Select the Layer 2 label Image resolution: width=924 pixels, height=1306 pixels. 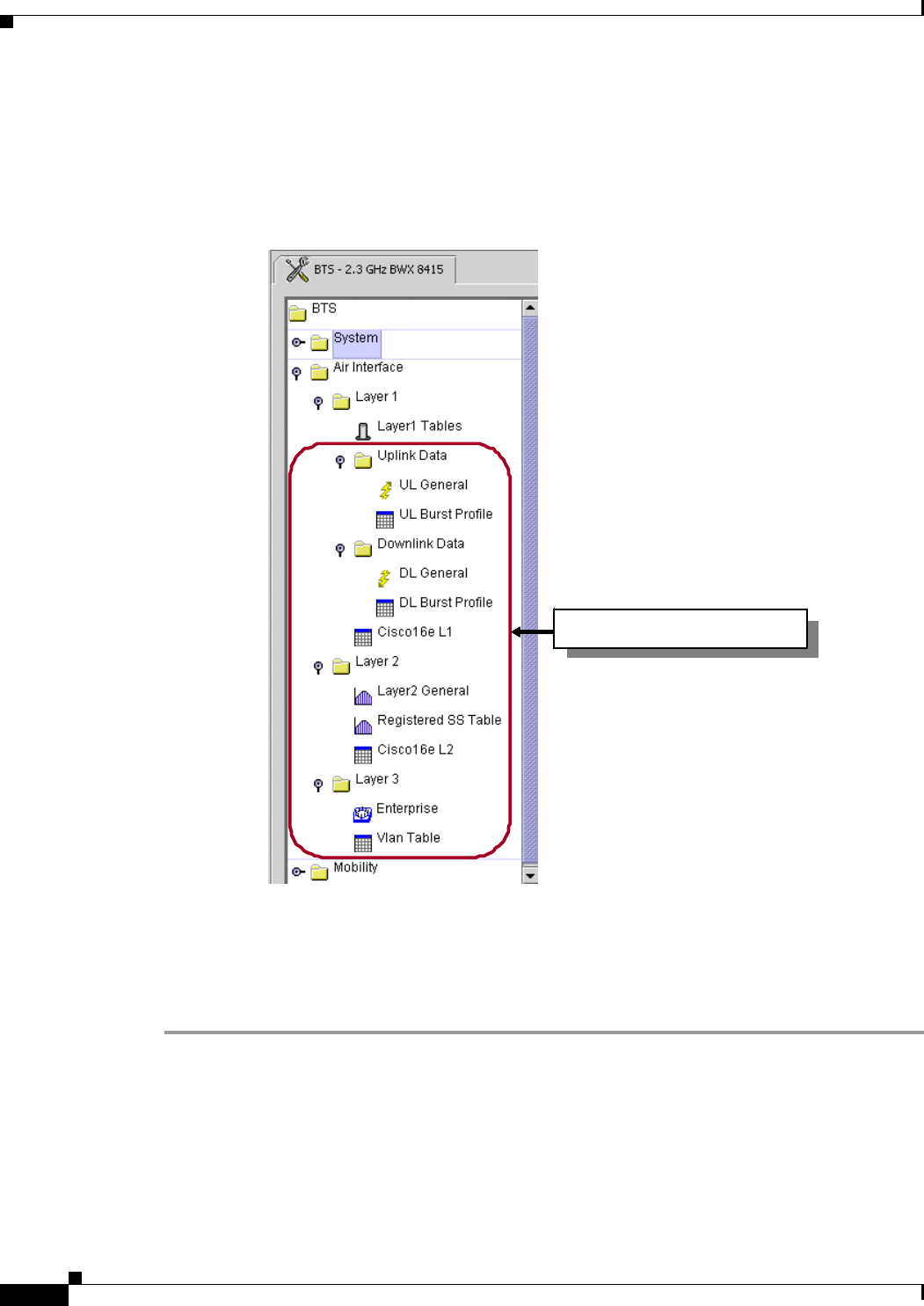377,661
